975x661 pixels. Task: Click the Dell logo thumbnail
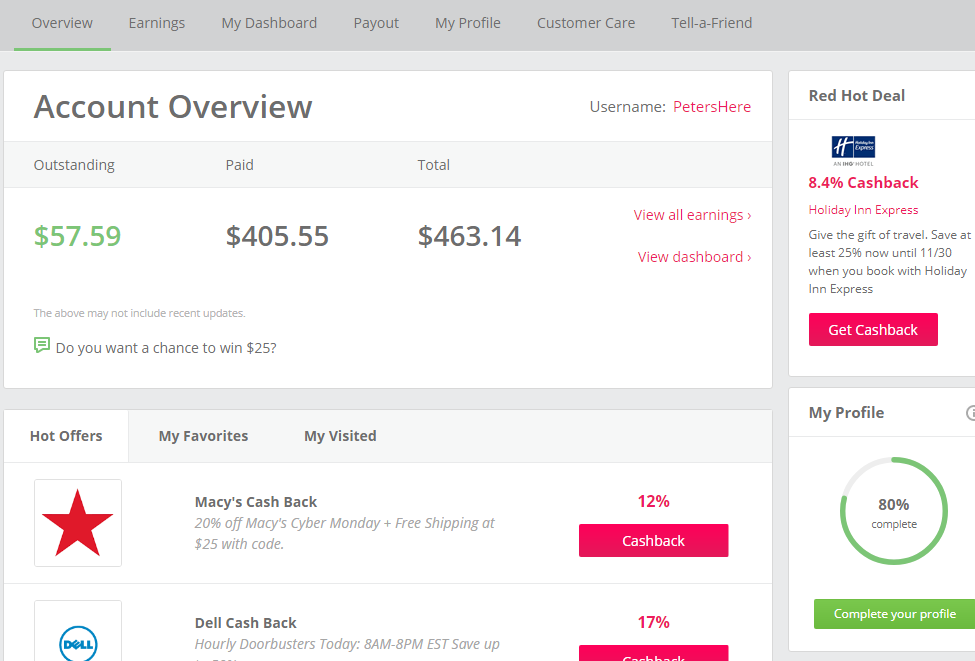[78, 633]
